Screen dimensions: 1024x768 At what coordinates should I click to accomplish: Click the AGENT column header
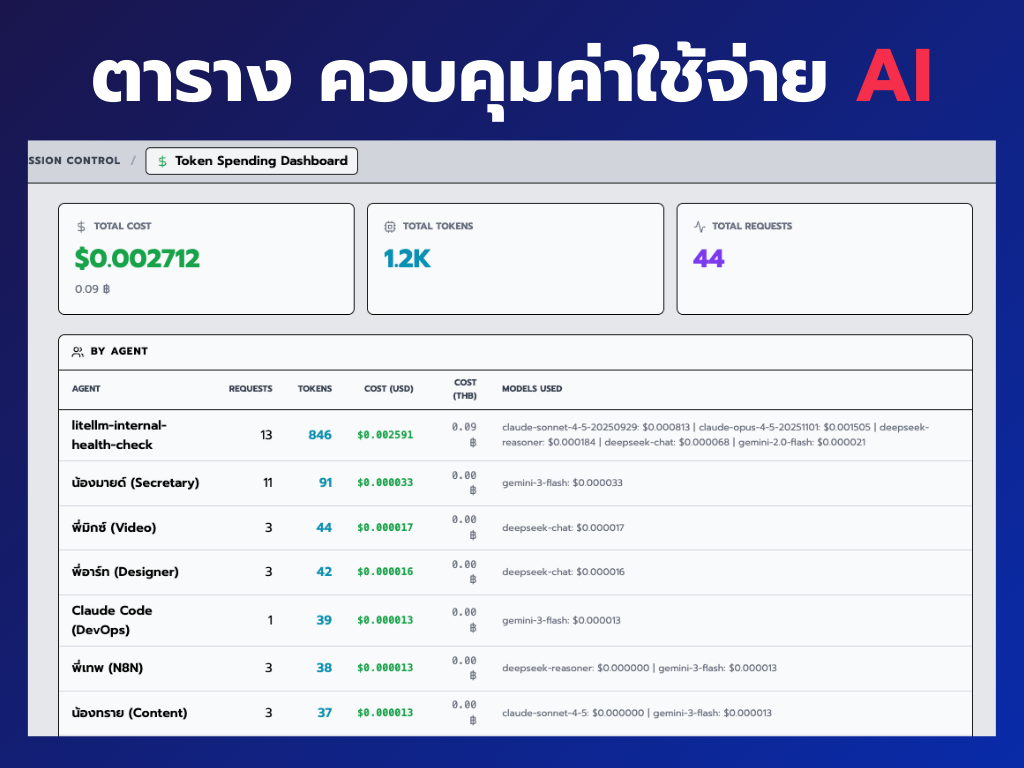(x=86, y=389)
